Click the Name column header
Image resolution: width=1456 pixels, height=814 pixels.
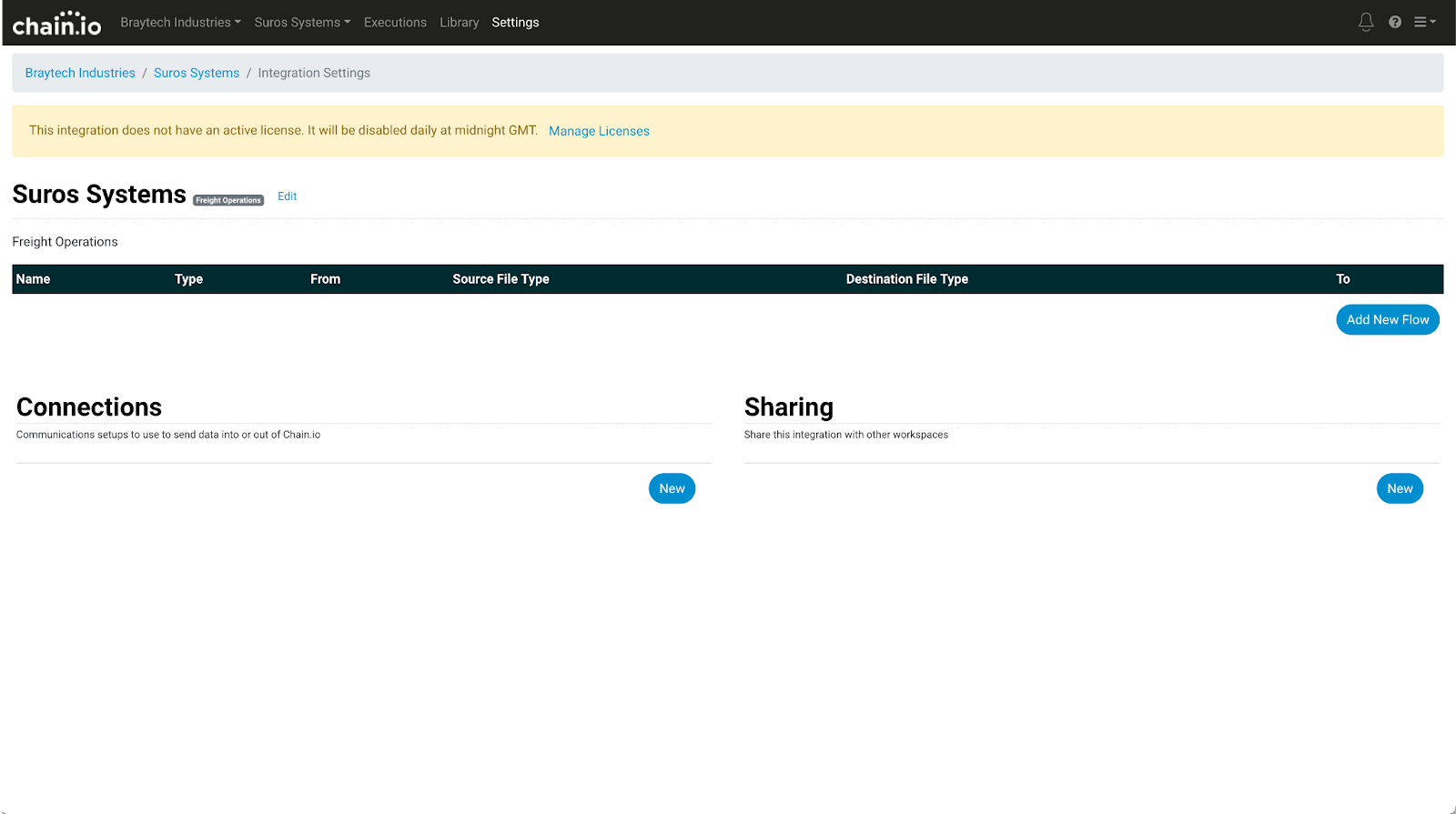33,279
